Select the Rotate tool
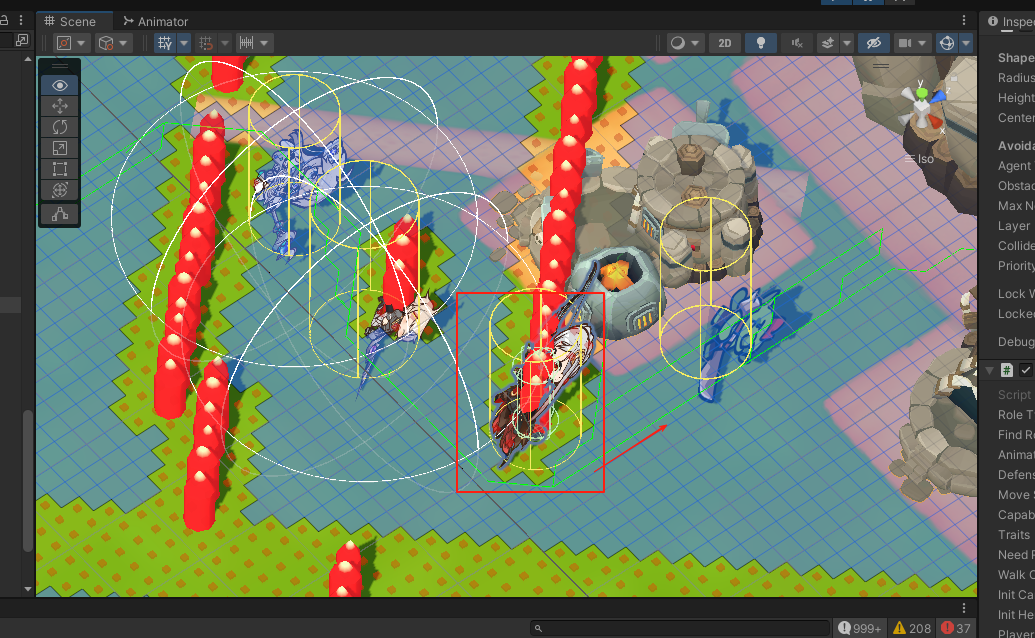The height and width of the screenshot is (638, 1035). click(59, 127)
